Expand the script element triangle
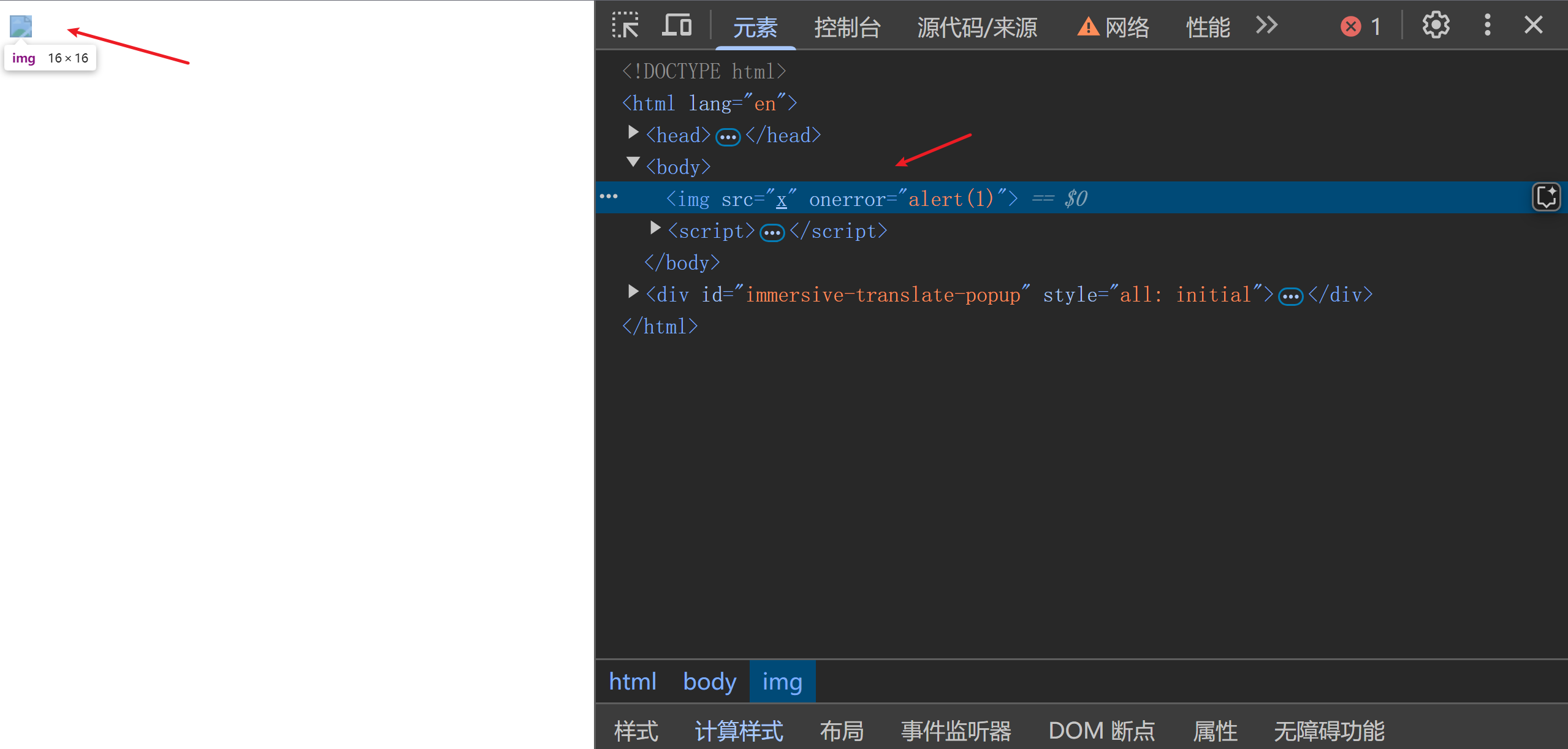Viewport: 1568px width, 749px height. [x=655, y=229]
